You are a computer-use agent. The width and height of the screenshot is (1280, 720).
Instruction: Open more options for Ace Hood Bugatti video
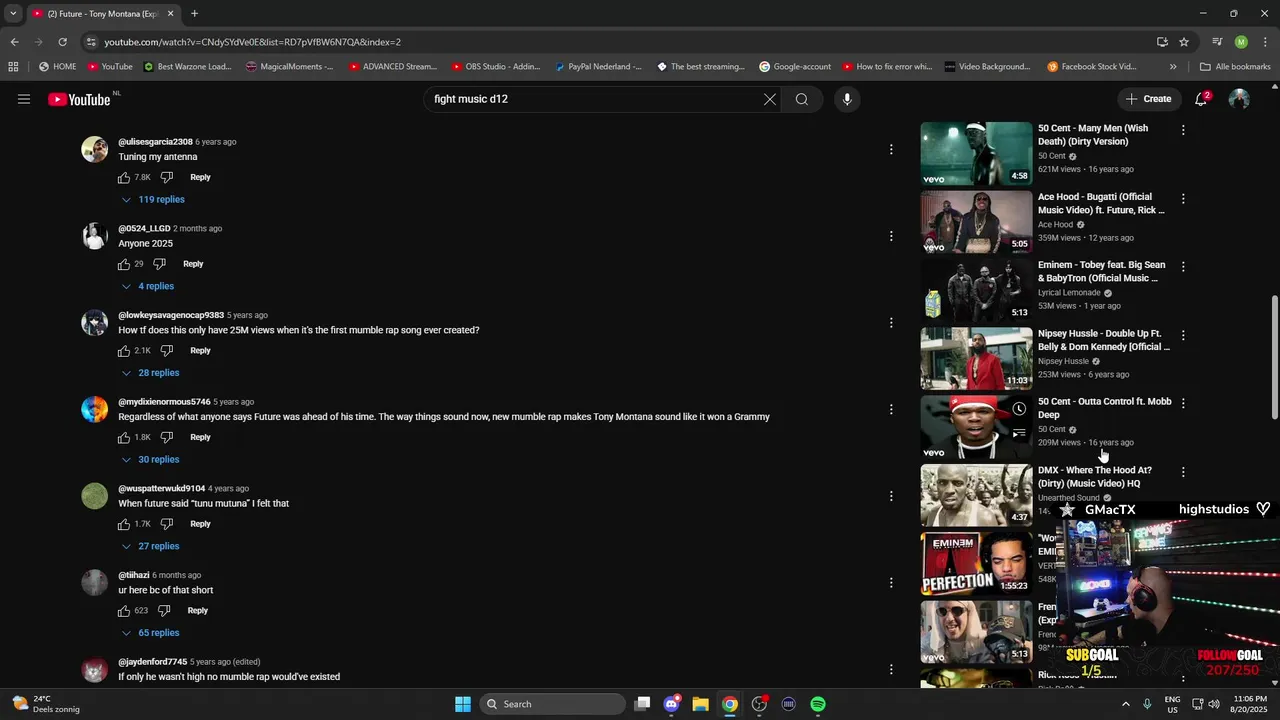1183,199
